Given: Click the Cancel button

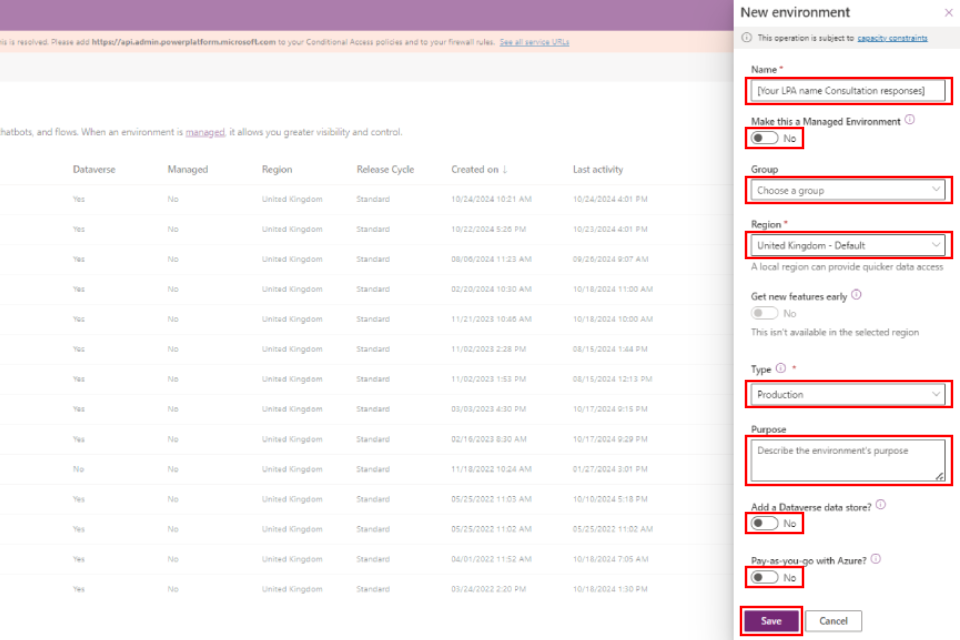Looking at the screenshot, I should 833,621.
